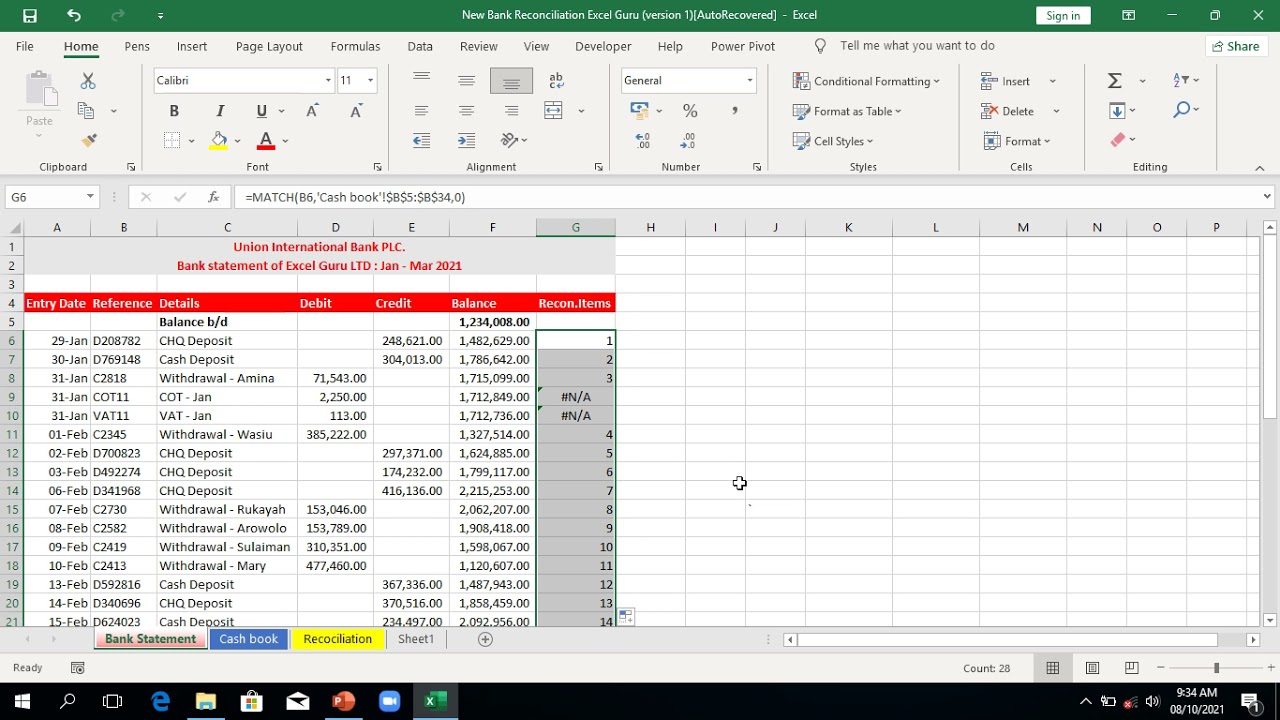The width and height of the screenshot is (1280, 720).
Task: Toggle Center horizontal alignment
Action: (x=466, y=111)
